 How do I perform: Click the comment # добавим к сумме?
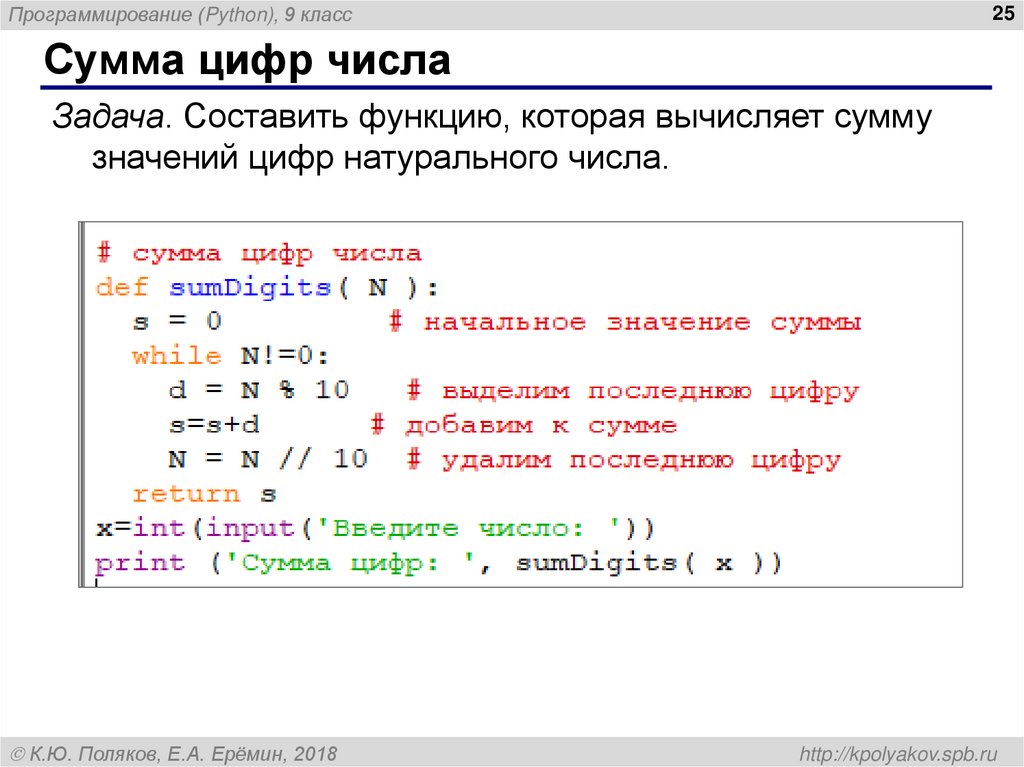pos(525,424)
